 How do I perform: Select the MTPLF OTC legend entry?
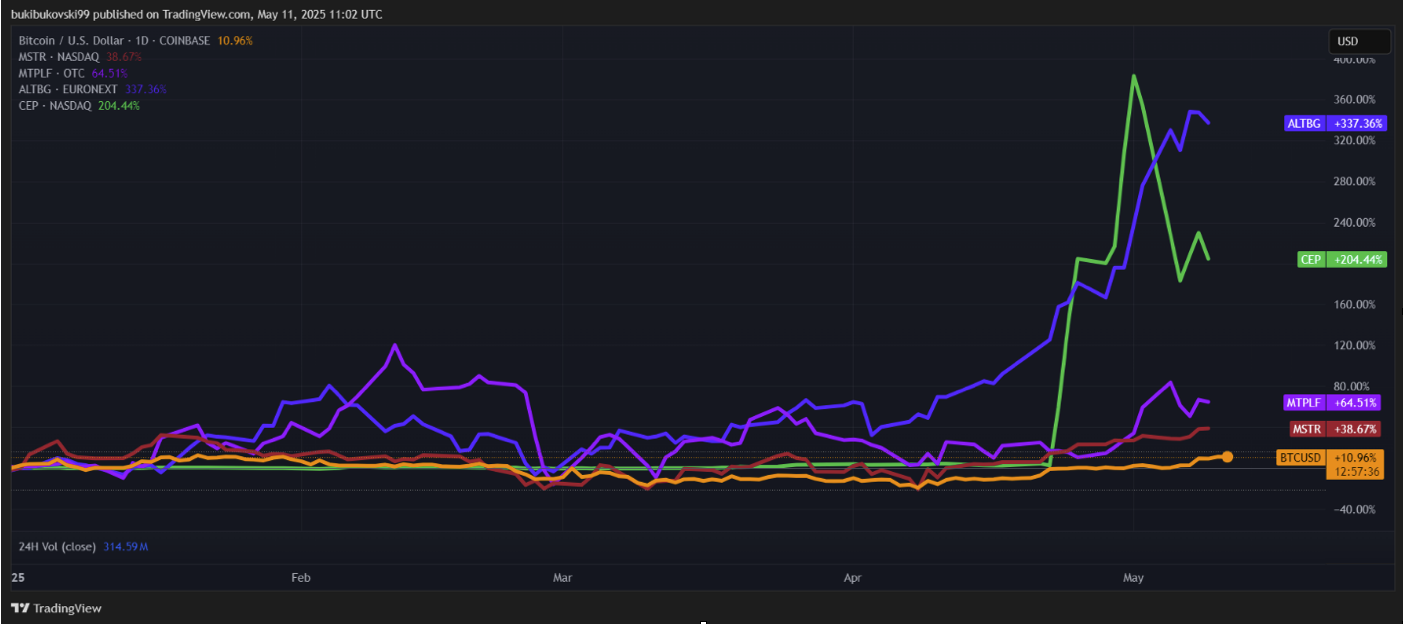coord(52,73)
